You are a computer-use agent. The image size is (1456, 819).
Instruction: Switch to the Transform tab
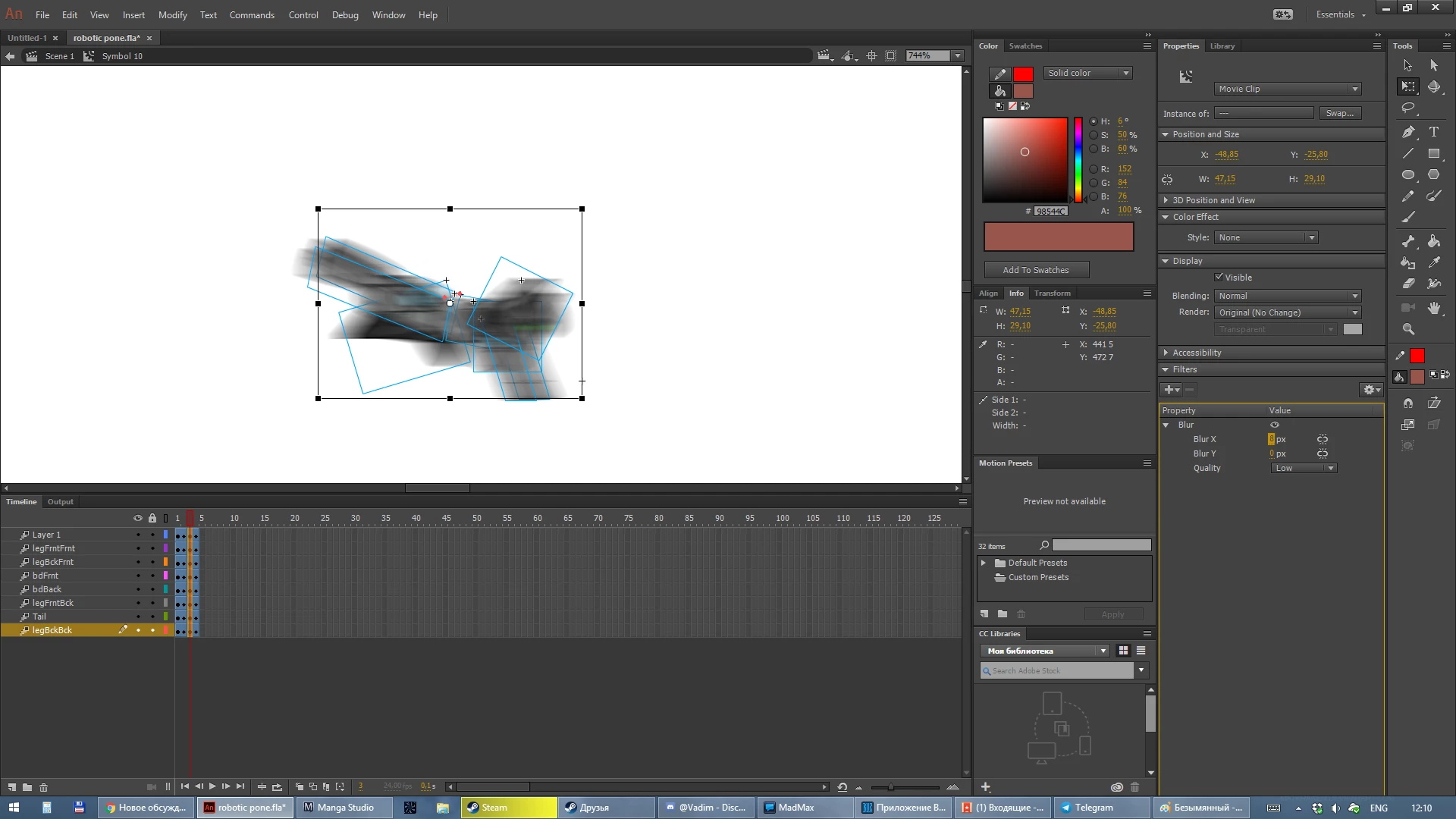point(1052,293)
